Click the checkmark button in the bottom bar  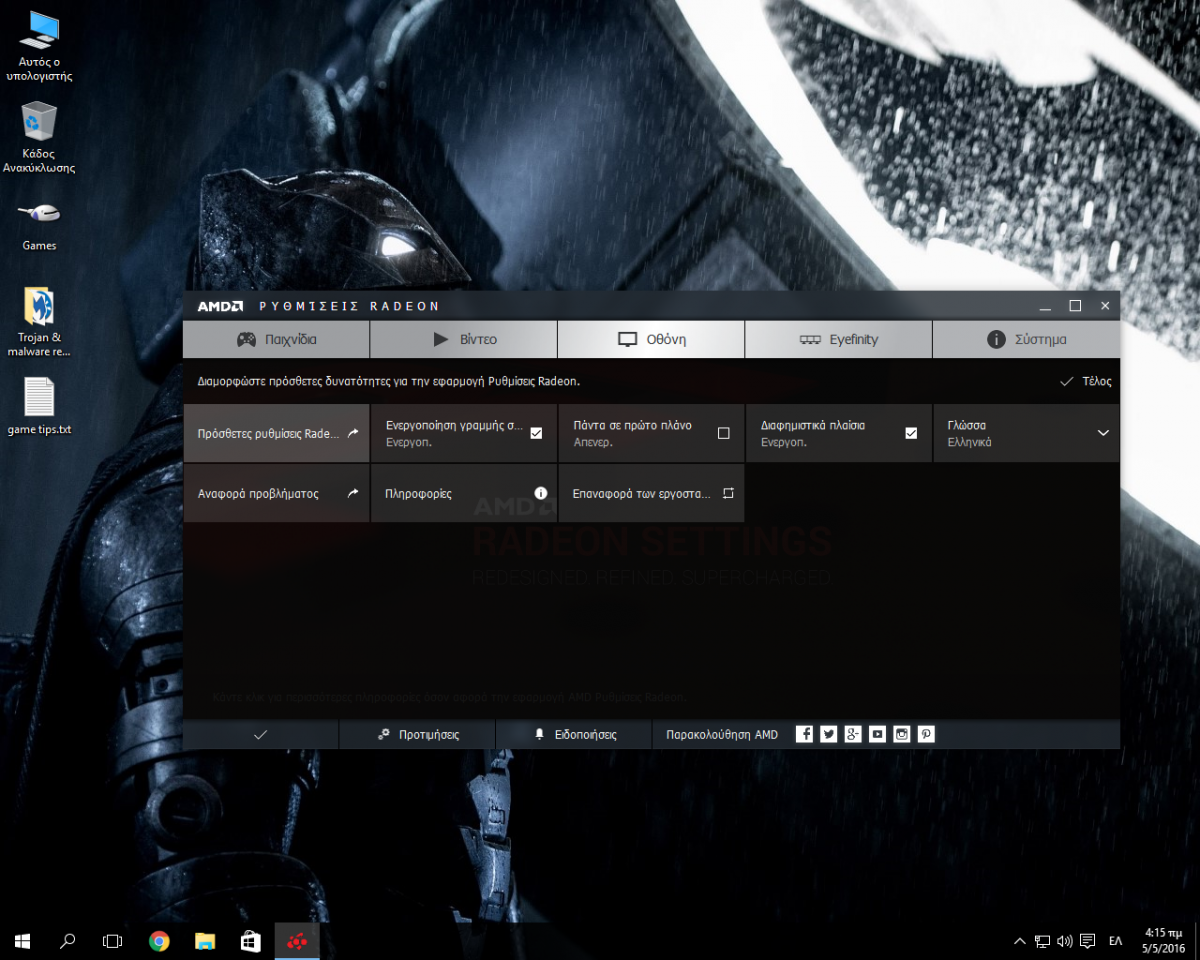261,734
